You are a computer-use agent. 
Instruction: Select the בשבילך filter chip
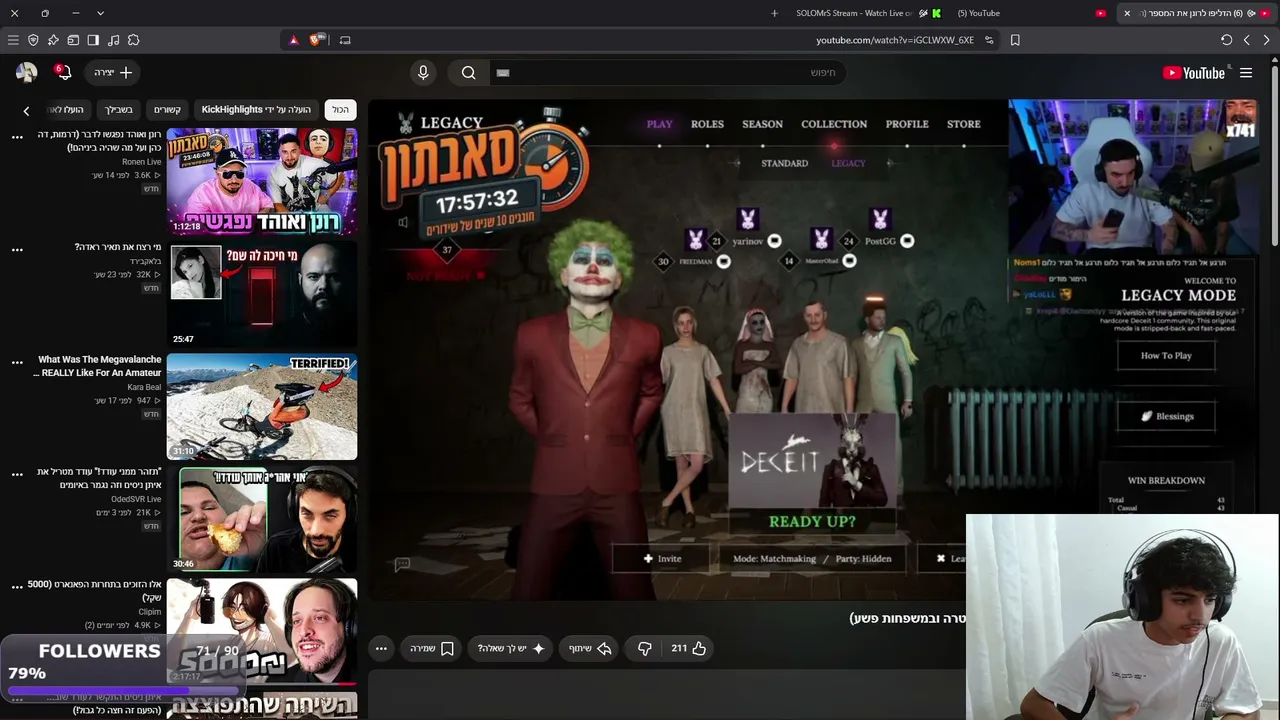pyautogui.click(x=119, y=109)
